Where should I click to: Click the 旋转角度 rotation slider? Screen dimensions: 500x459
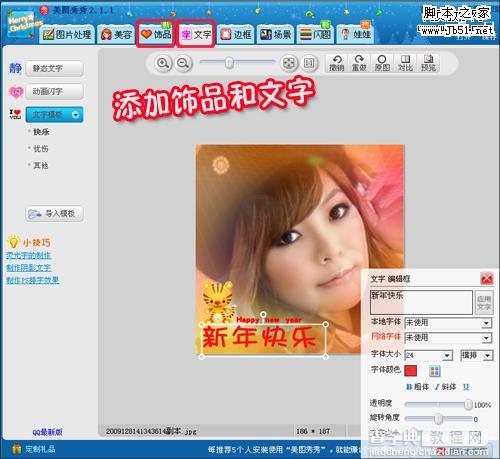pos(438,419)
